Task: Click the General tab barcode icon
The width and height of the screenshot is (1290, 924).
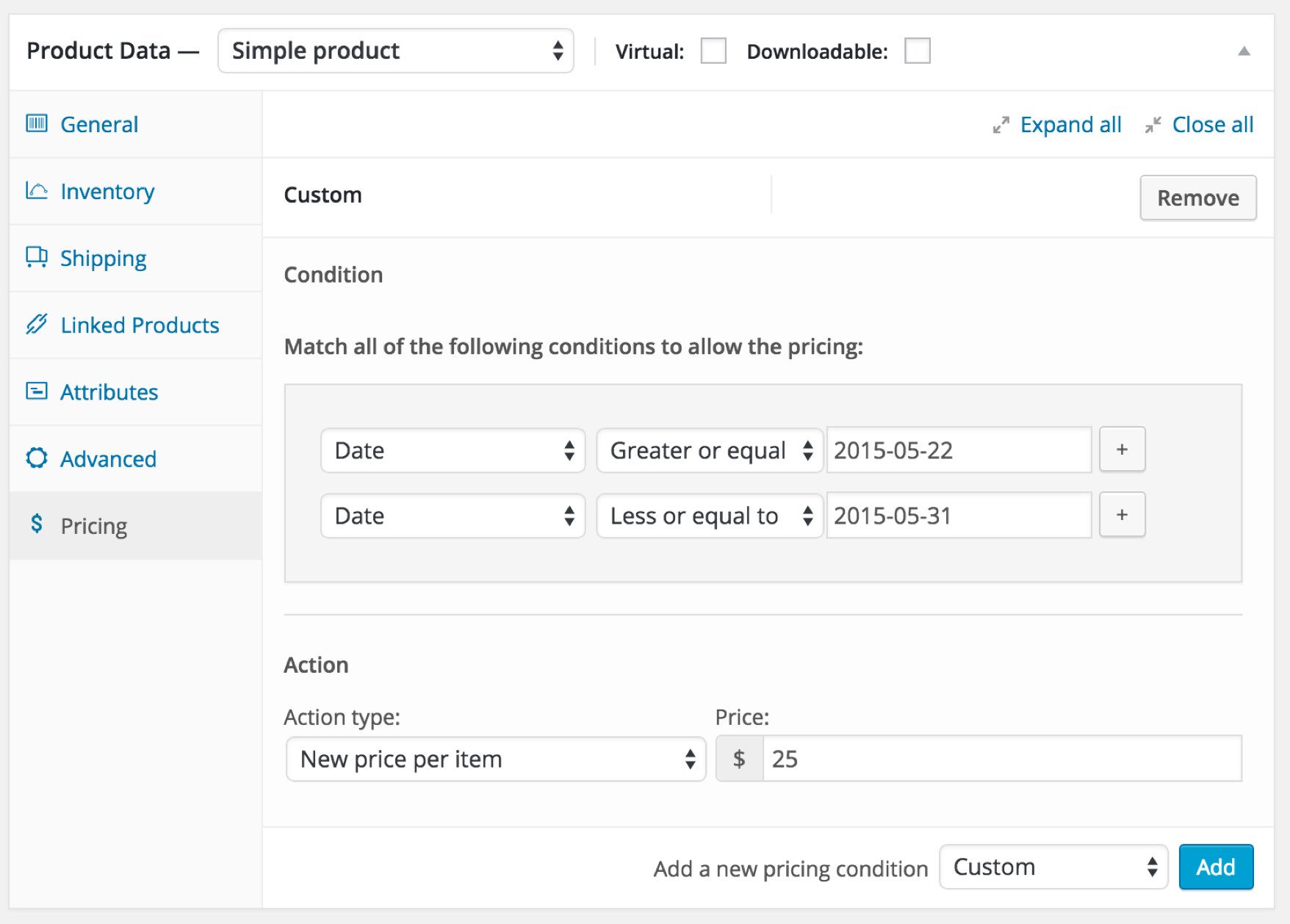Action: [x=37, y=123]
